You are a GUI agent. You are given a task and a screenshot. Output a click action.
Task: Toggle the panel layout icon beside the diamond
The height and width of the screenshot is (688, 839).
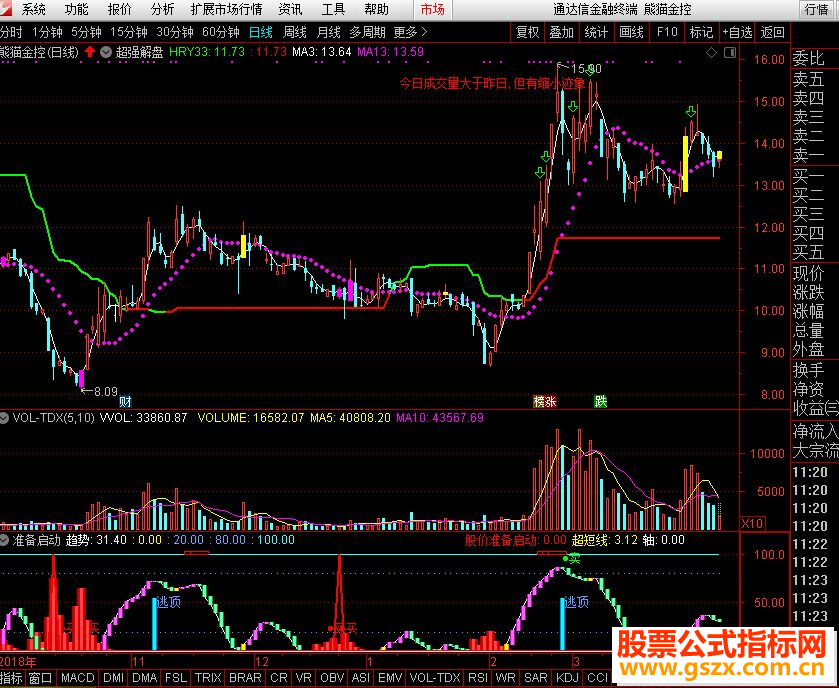pos(730,52)
